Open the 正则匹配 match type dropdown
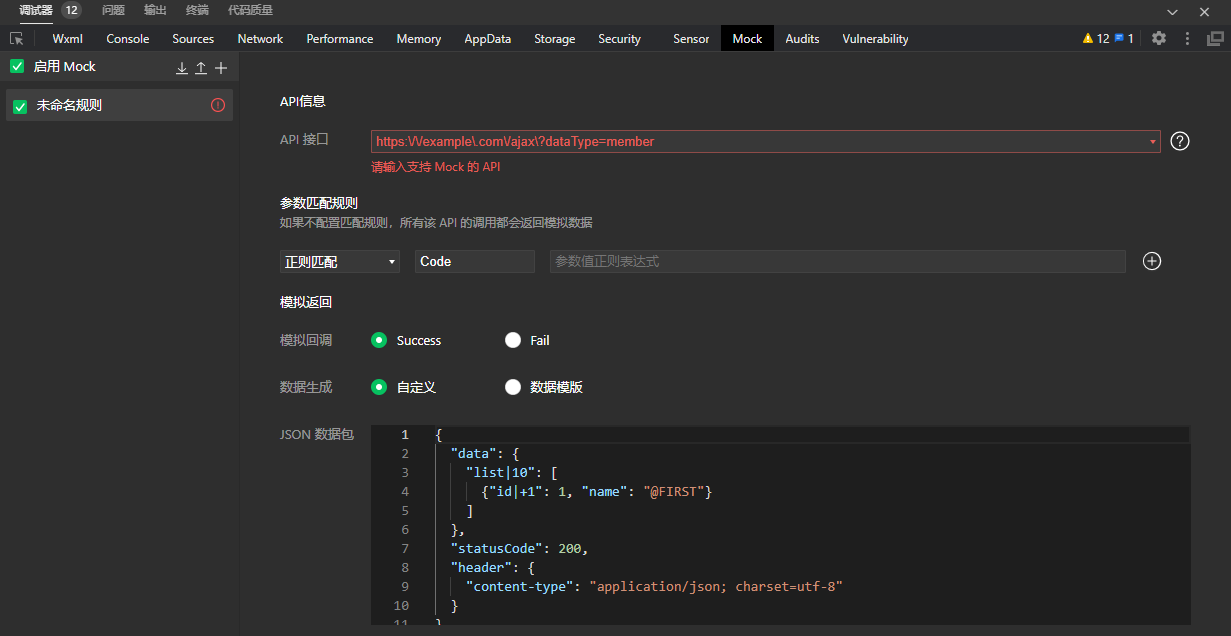1231x636 pixels. click(340, 261)
